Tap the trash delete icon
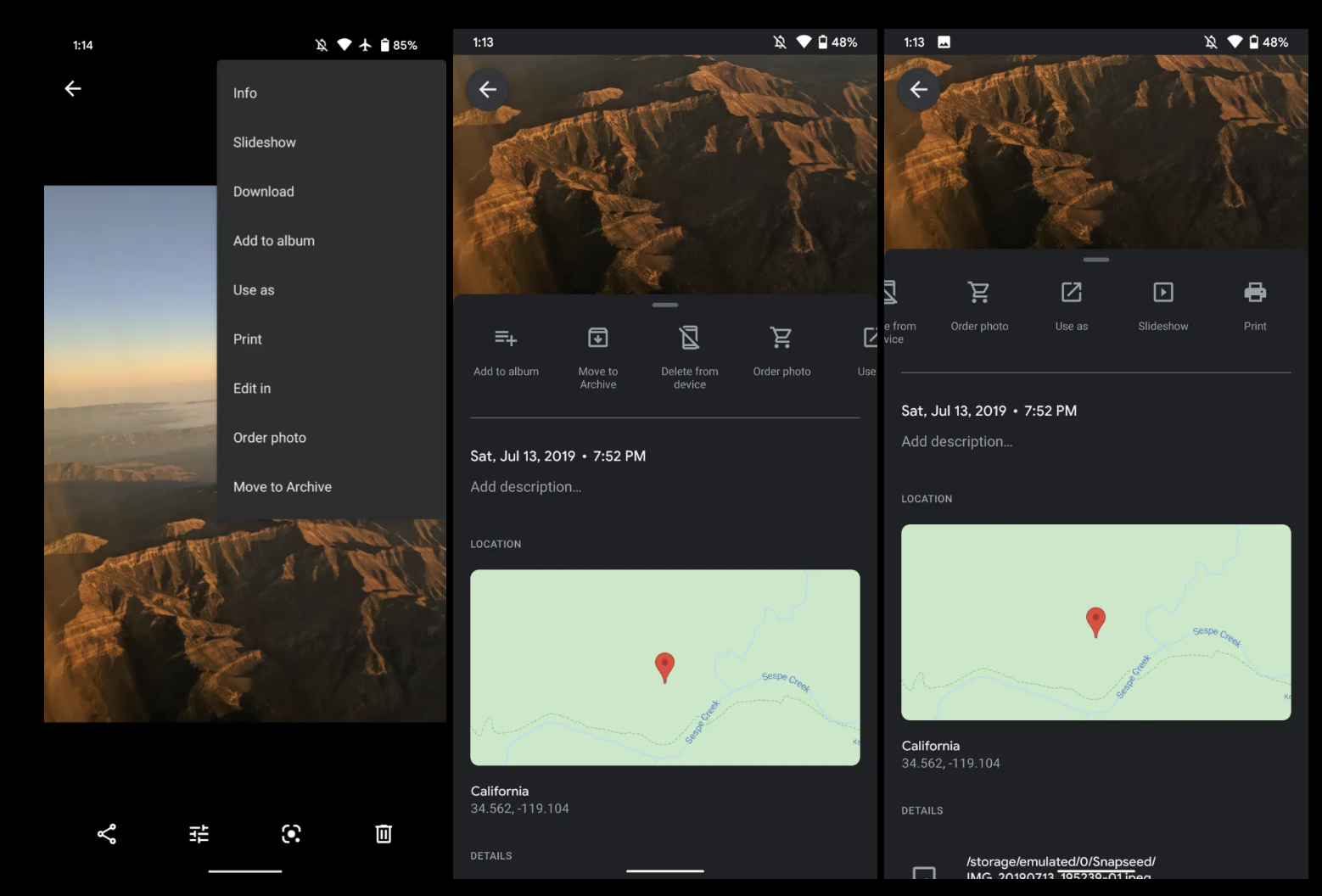 [384, 834]
